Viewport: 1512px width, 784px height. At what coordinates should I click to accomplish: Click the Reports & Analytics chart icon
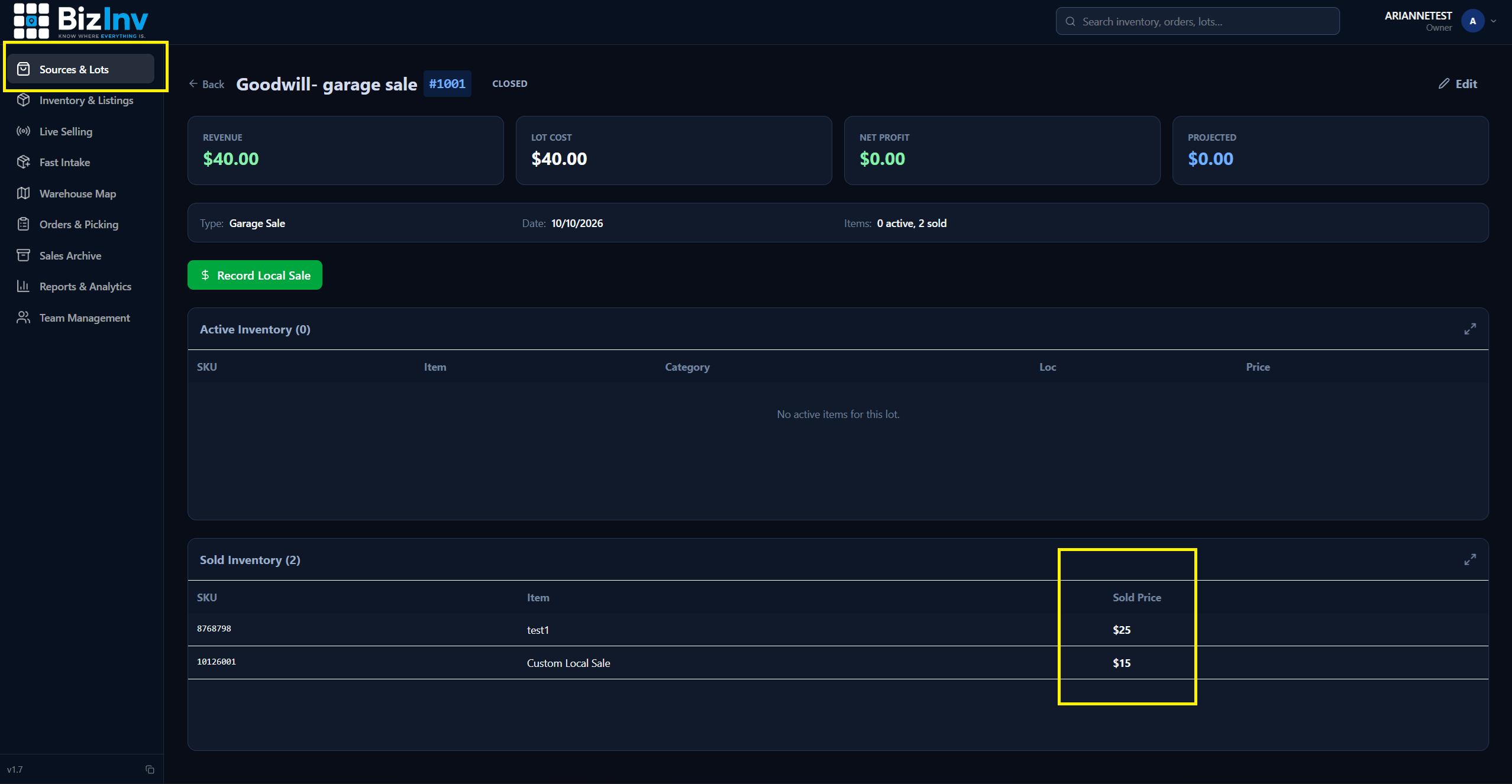24,286
